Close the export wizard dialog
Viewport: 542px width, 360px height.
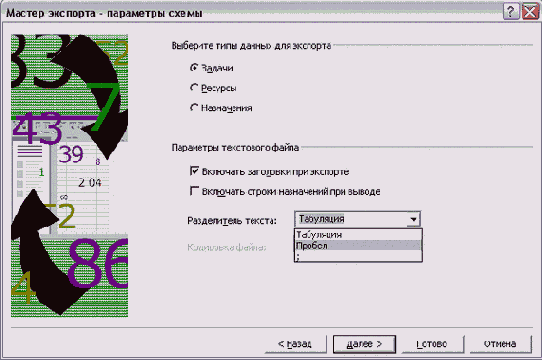coord(531,11)
